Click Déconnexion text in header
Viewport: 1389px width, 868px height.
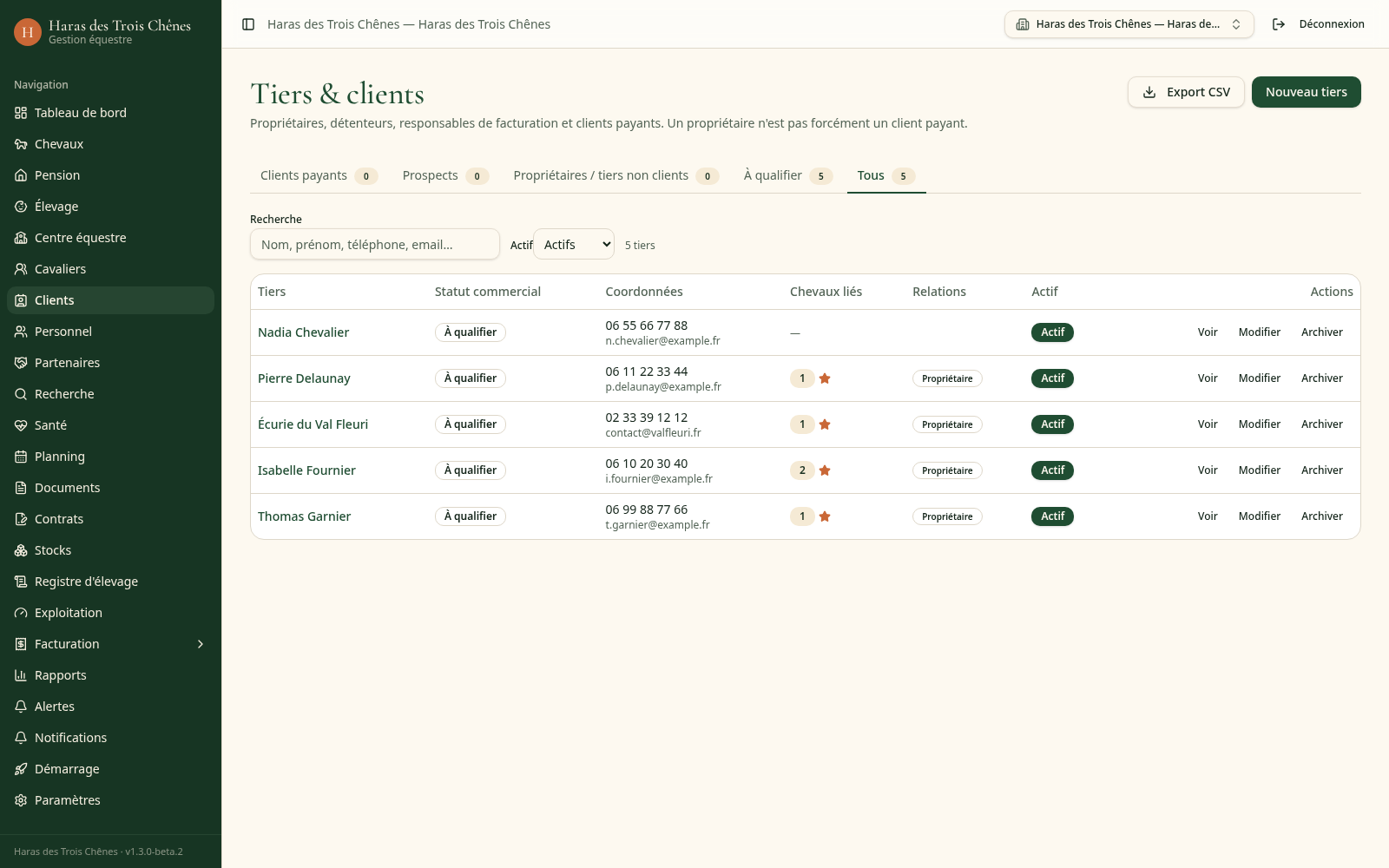coord(1332,24)
